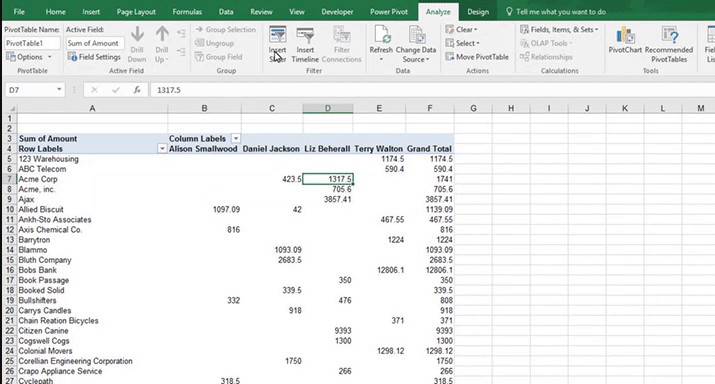Click Group Selection
The width and height of the screenshot is (715, 384).
225,30
